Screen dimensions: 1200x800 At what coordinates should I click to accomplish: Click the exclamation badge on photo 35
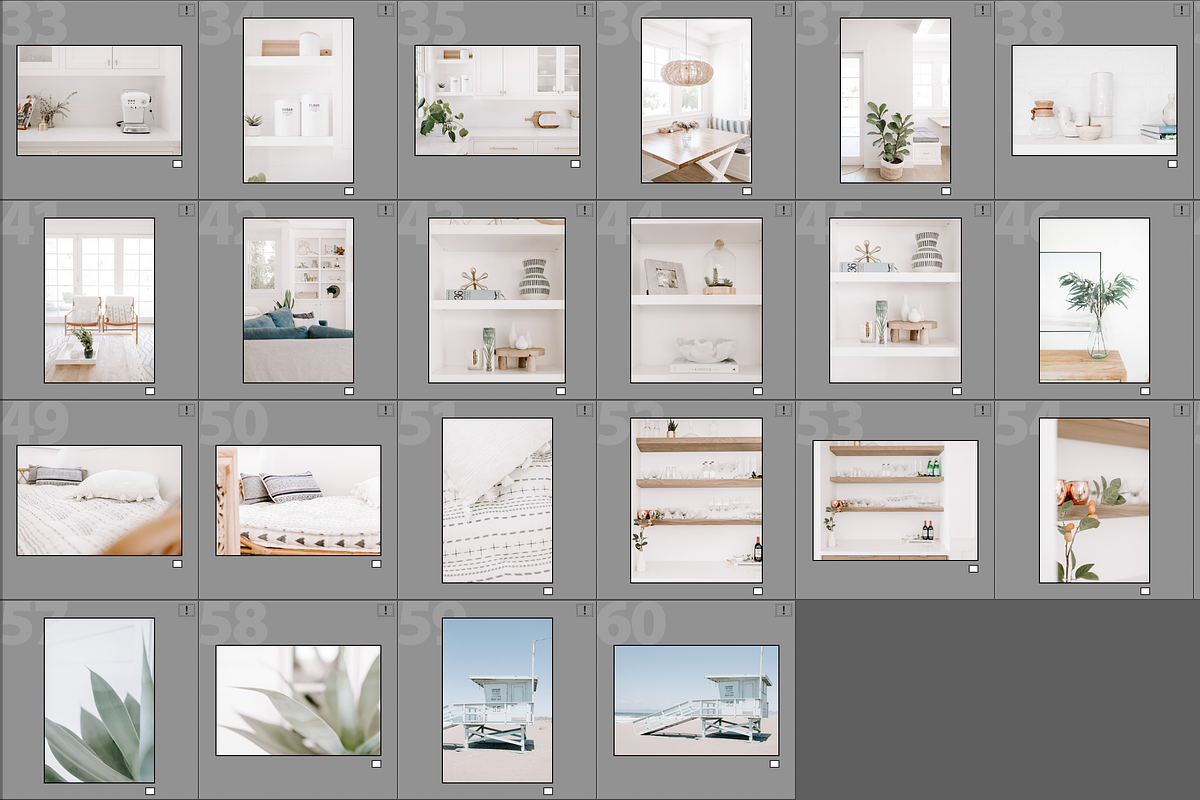[584, 10]
